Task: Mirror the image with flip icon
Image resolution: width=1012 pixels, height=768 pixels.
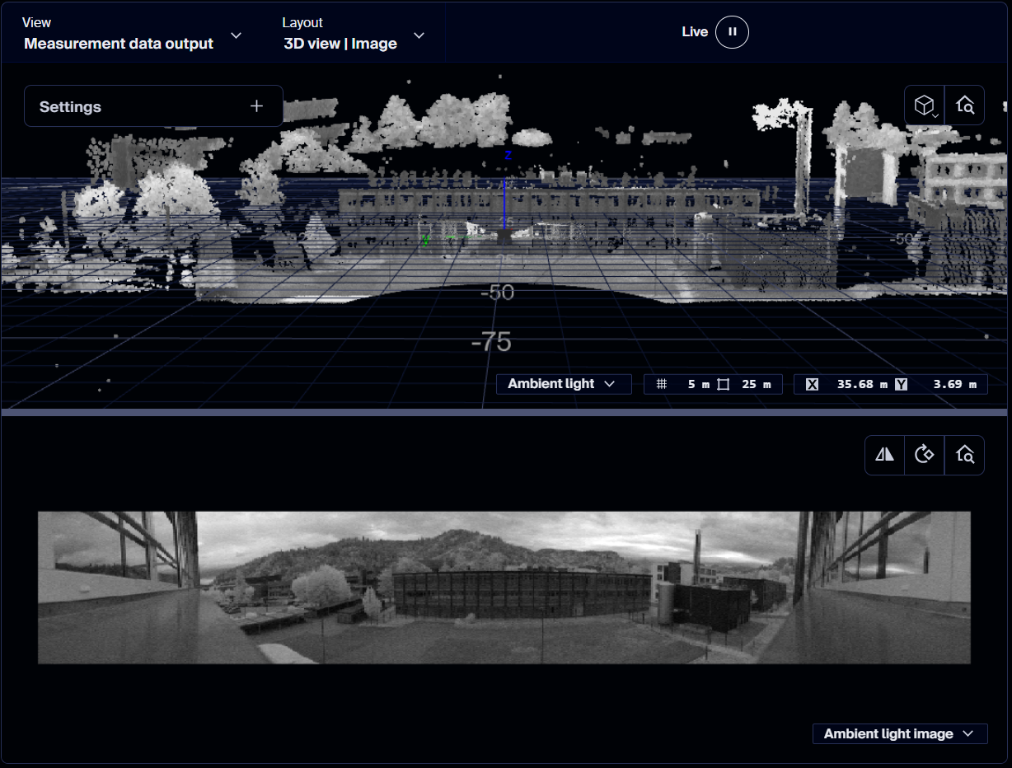Action: point(884,455)
